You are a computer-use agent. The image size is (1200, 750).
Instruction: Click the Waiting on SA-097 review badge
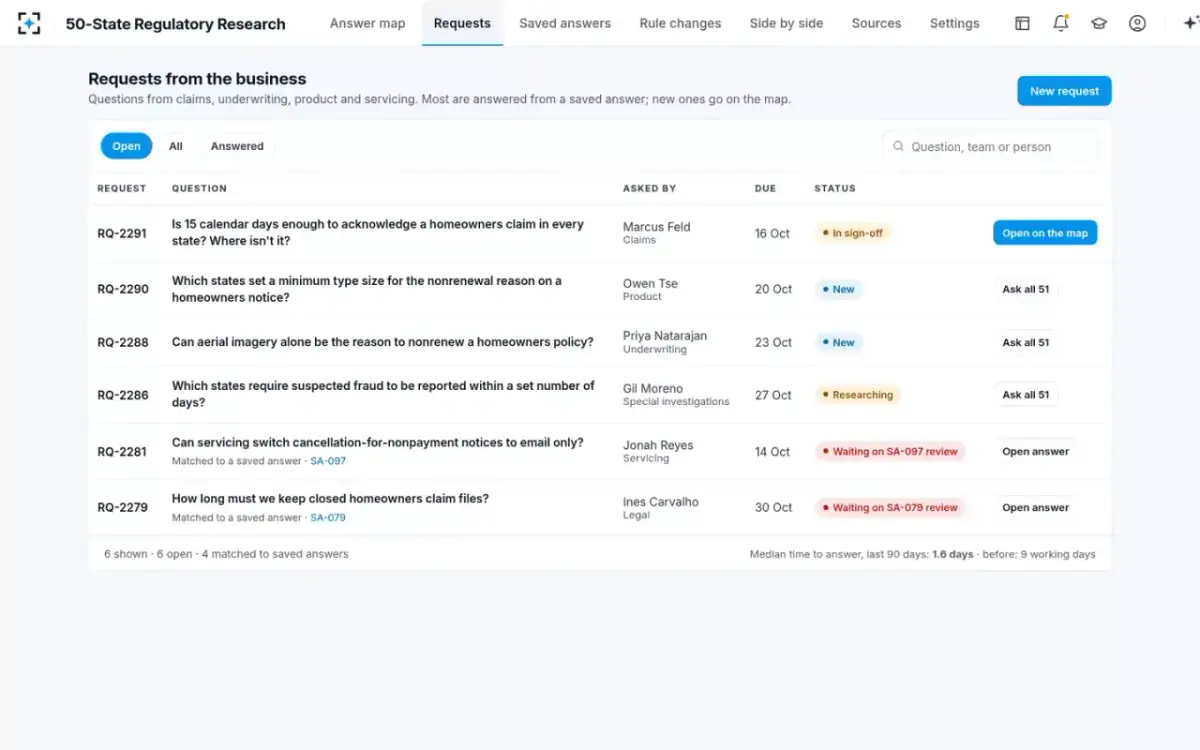(x=890, y=451)
